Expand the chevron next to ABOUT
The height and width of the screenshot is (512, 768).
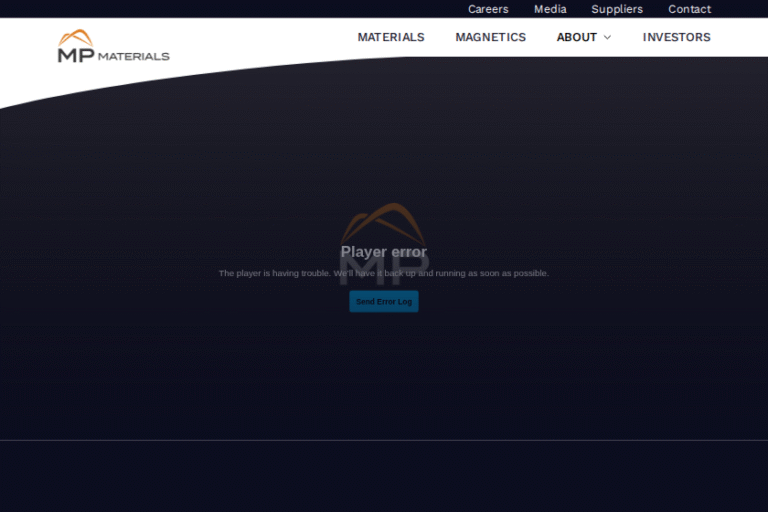(x=607, y=38)
